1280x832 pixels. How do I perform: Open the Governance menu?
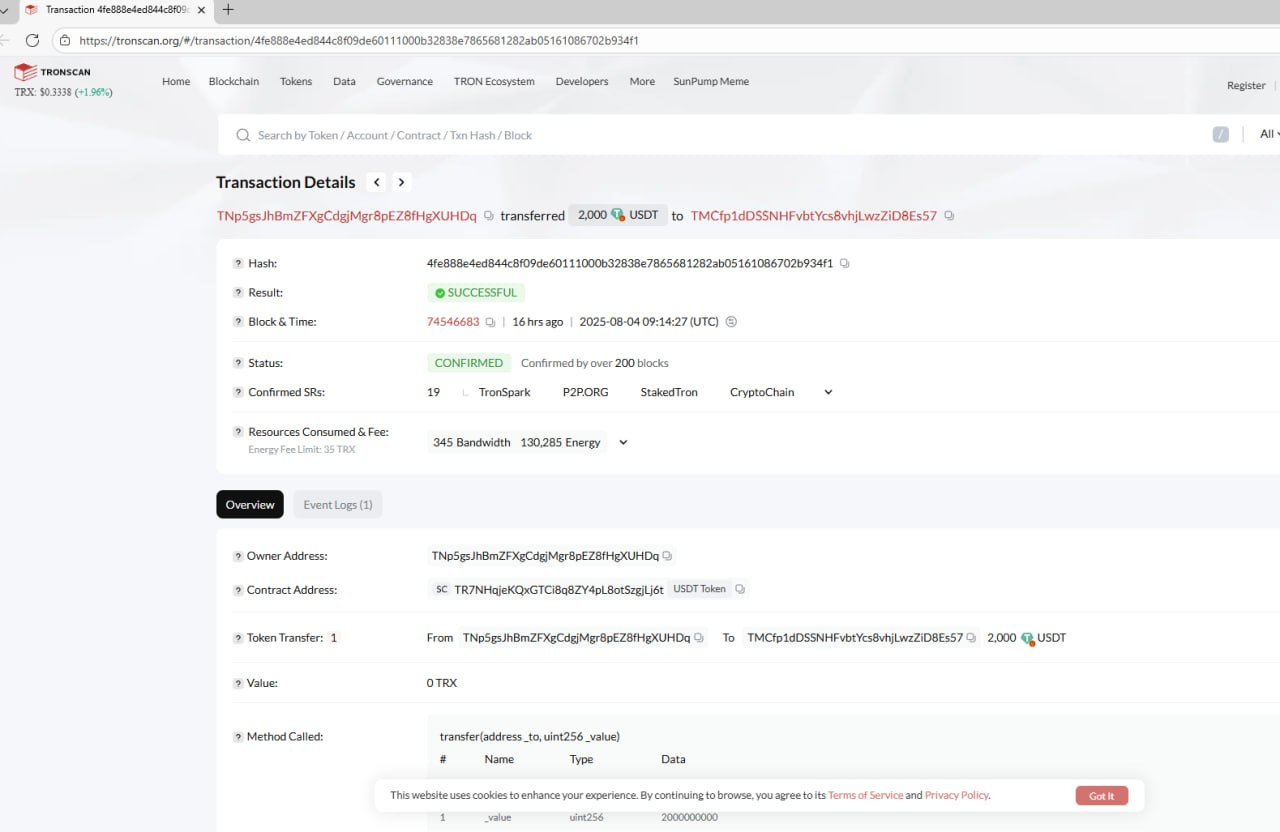coord(405,82)
